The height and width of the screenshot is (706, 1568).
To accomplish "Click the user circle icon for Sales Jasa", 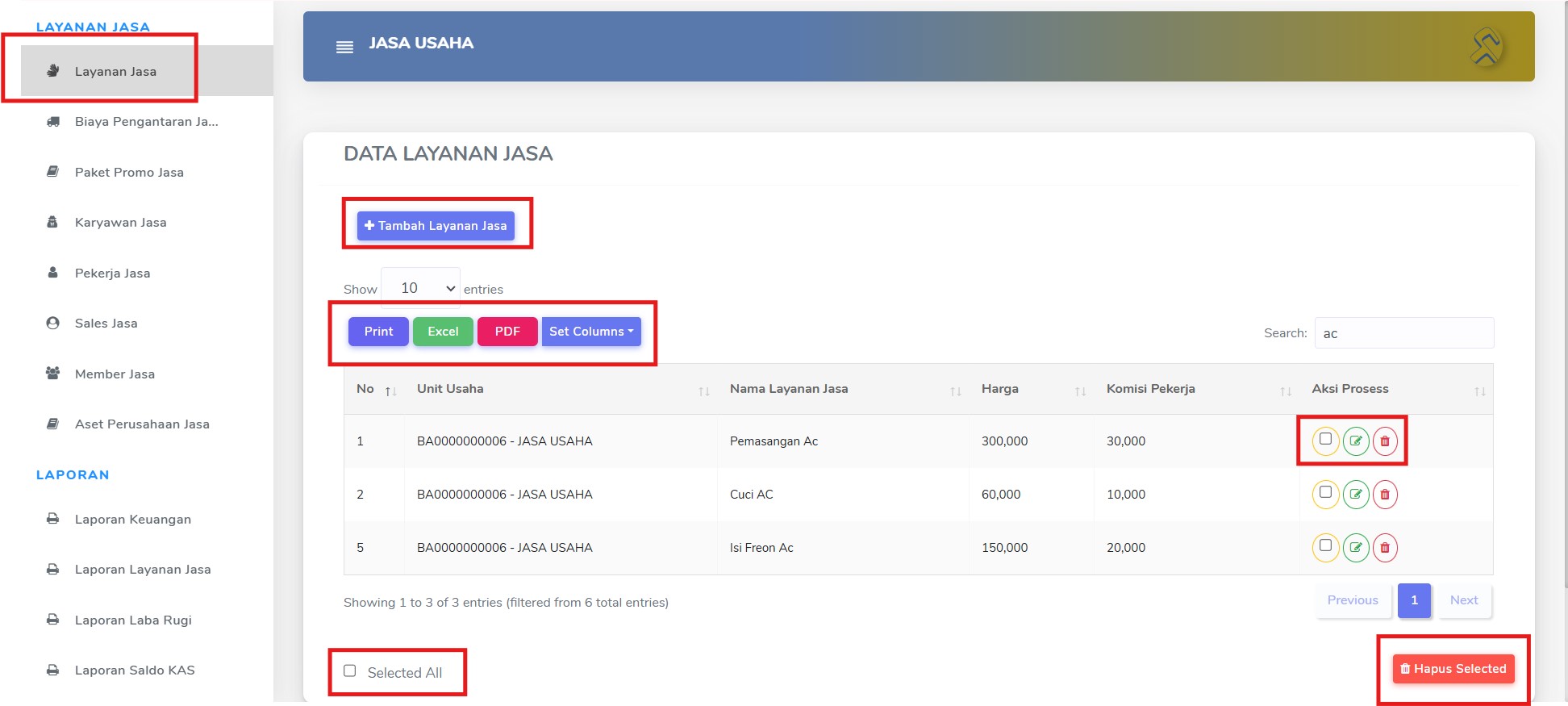I will coord(53,323).
